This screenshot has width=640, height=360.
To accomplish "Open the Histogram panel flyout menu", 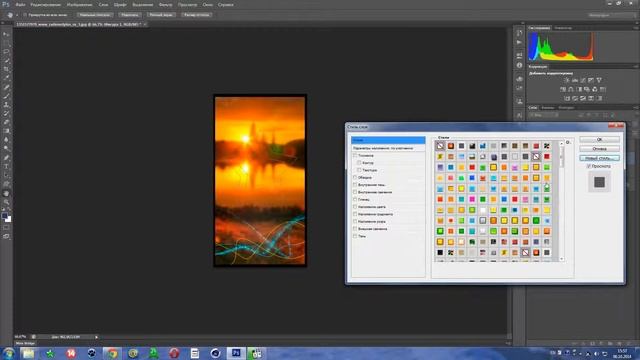I will 636,28.
